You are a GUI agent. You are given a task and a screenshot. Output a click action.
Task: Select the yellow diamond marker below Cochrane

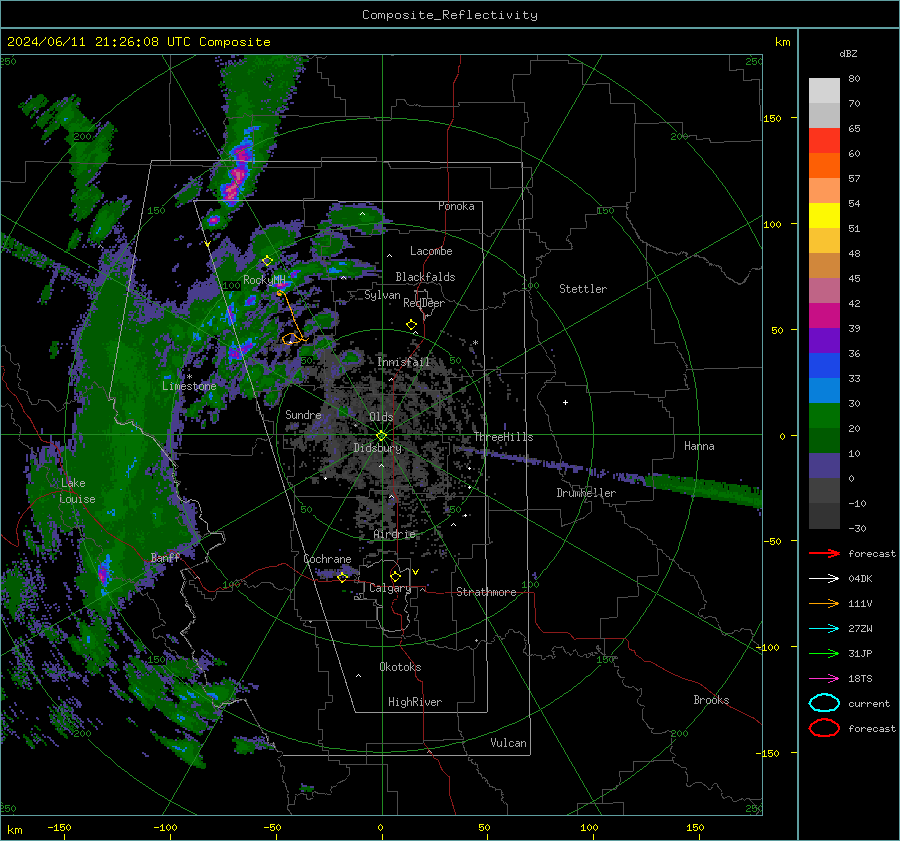click(x=343, y=578)
